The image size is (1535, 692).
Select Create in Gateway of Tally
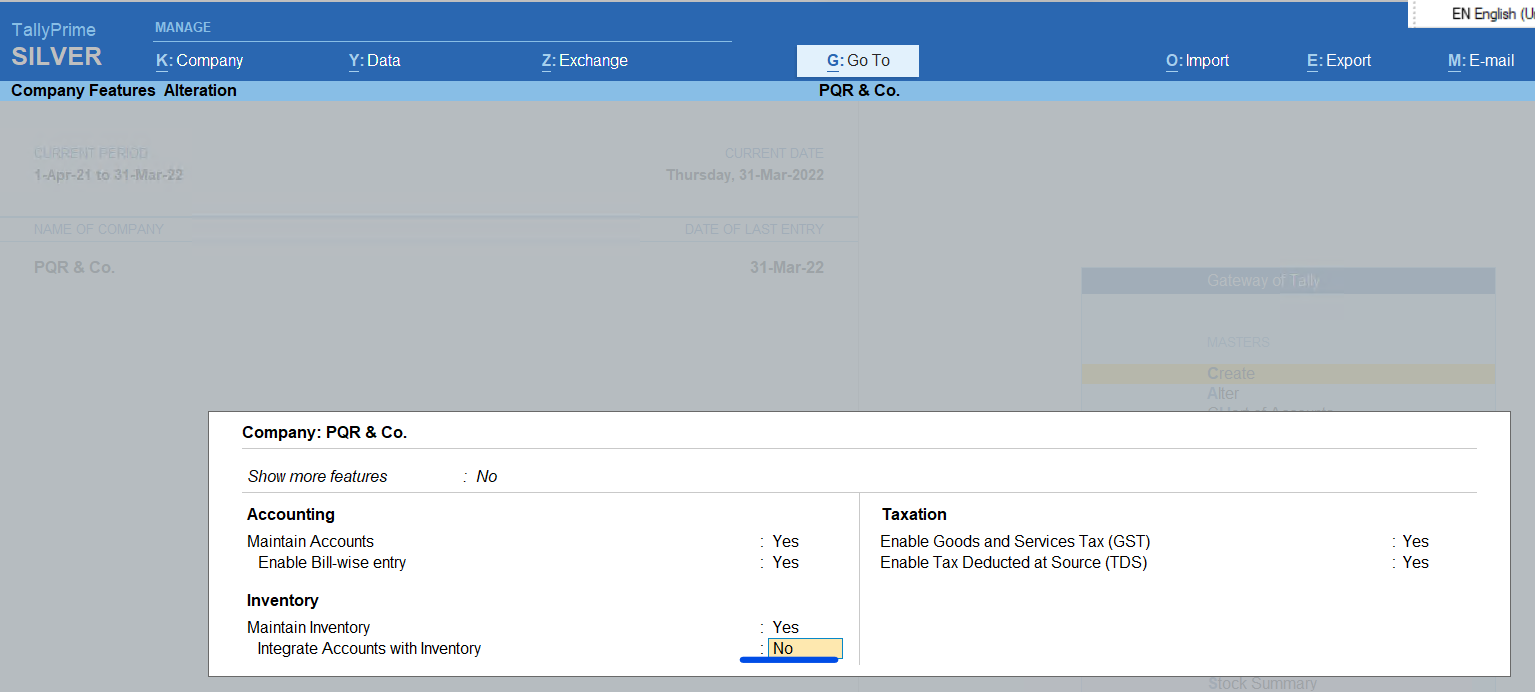click(1288, 373)
